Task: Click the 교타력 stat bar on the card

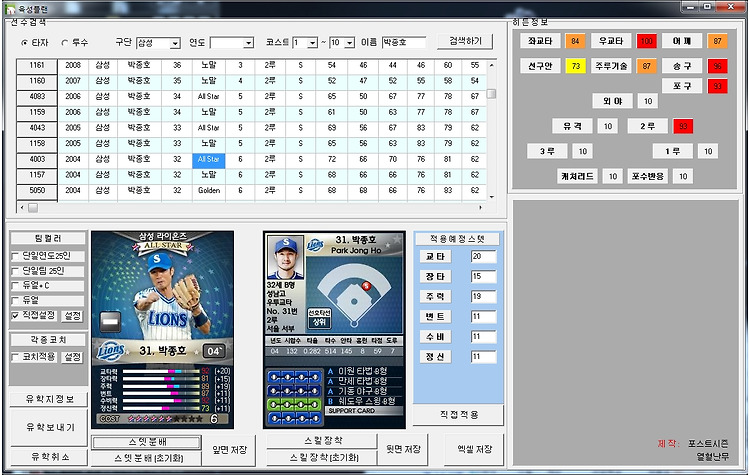Action: [x=162, y=371]
